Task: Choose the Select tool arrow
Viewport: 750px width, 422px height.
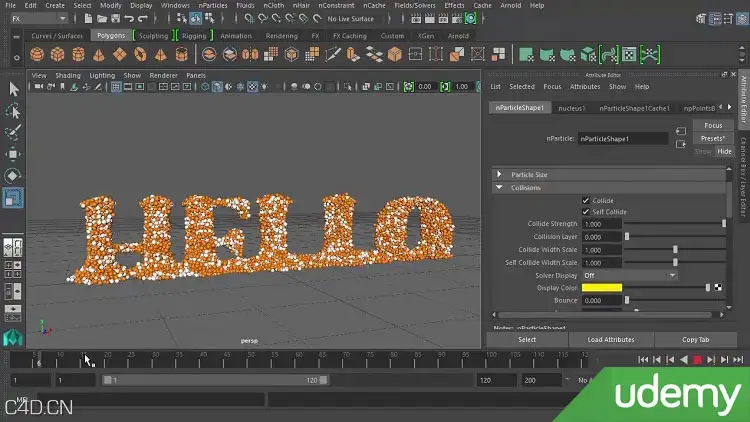Action: (x=13, y=89)
